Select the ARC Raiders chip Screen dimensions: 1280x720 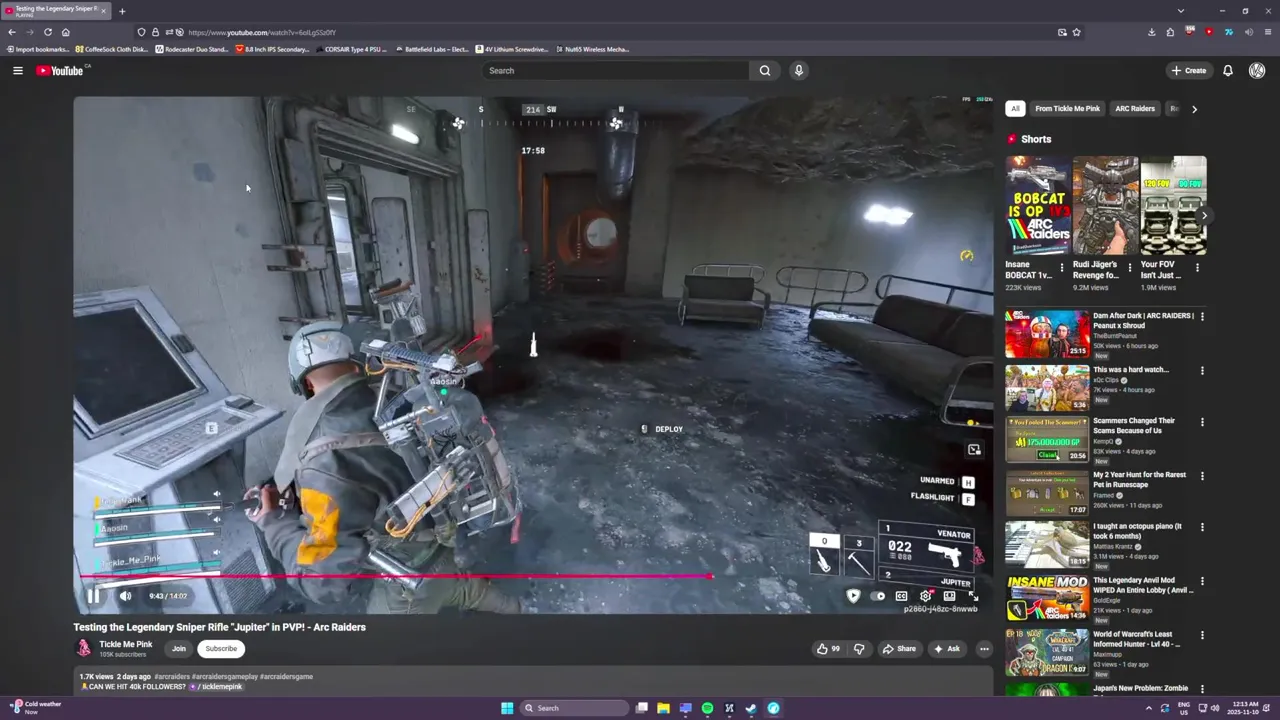point(1135,108)
